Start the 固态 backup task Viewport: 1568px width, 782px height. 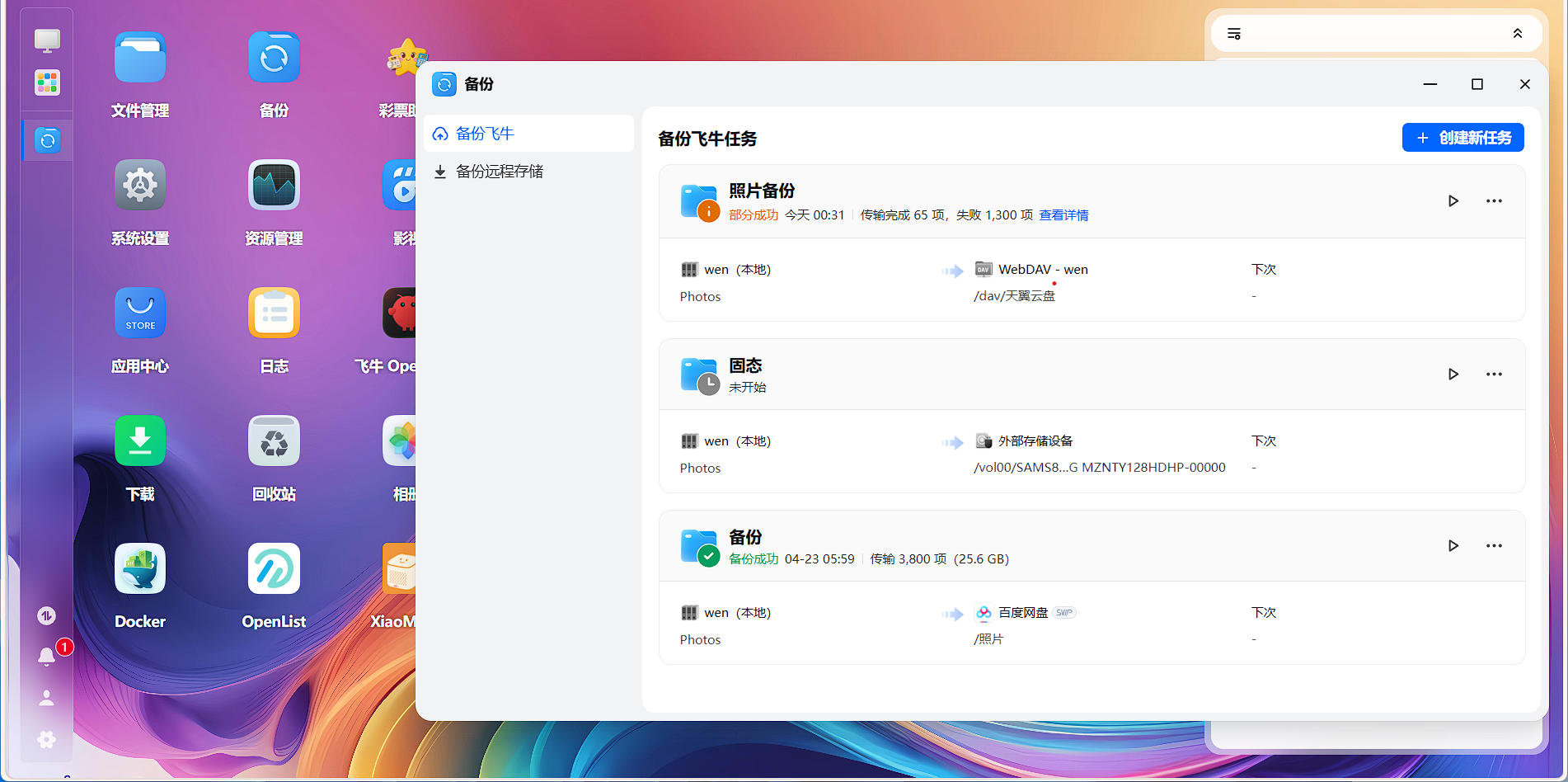1453,374
